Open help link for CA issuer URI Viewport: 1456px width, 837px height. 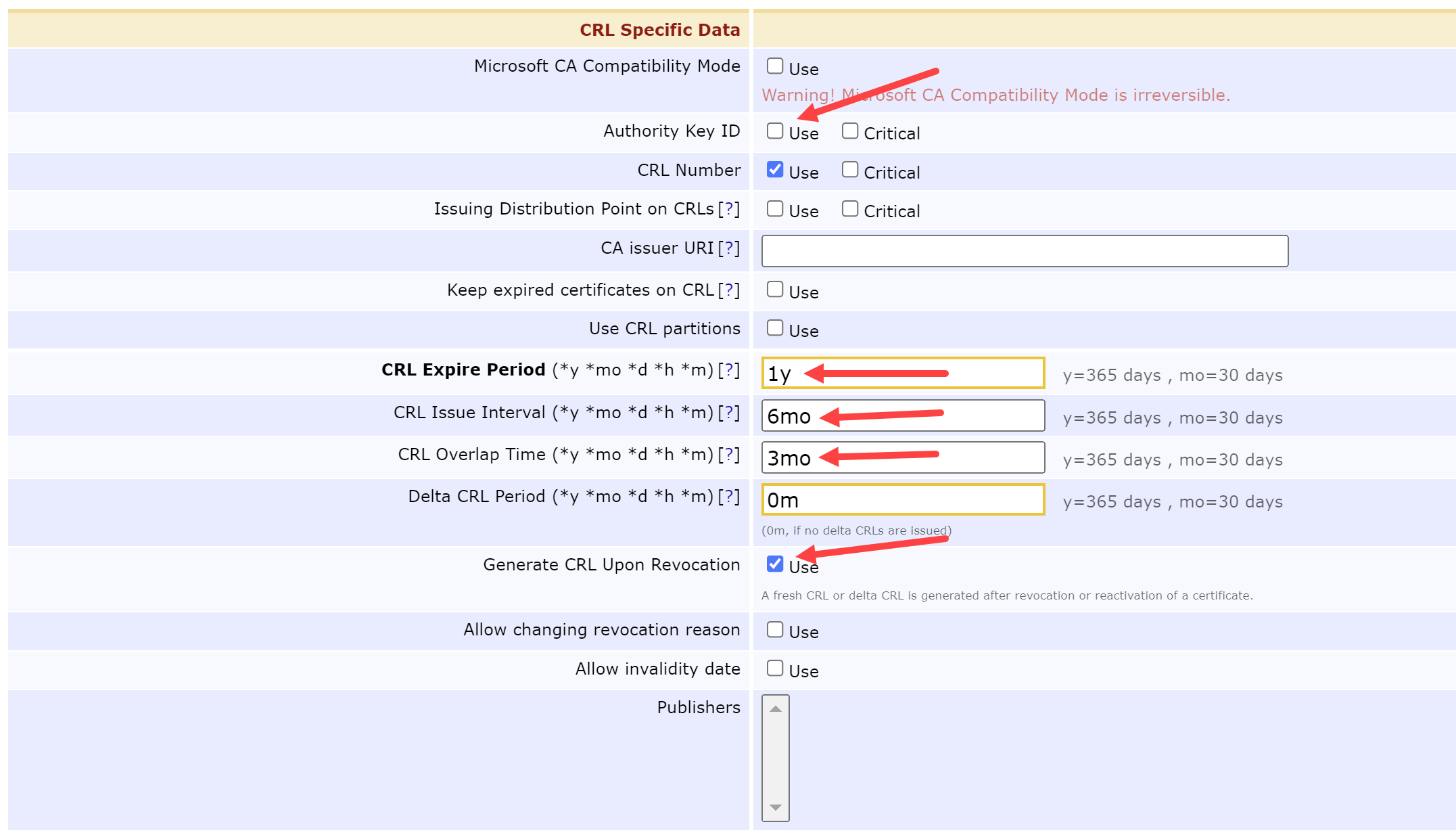tap(728, 248)
